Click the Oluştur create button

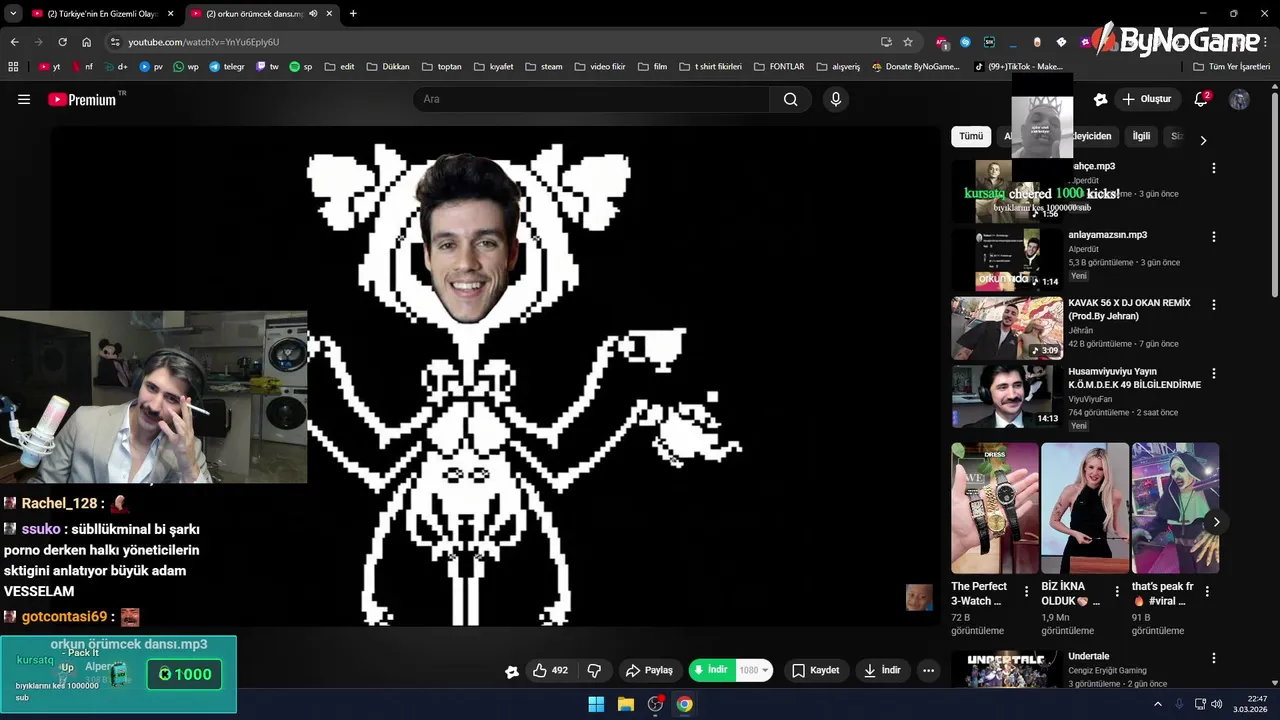click(x=1146, y=99)
